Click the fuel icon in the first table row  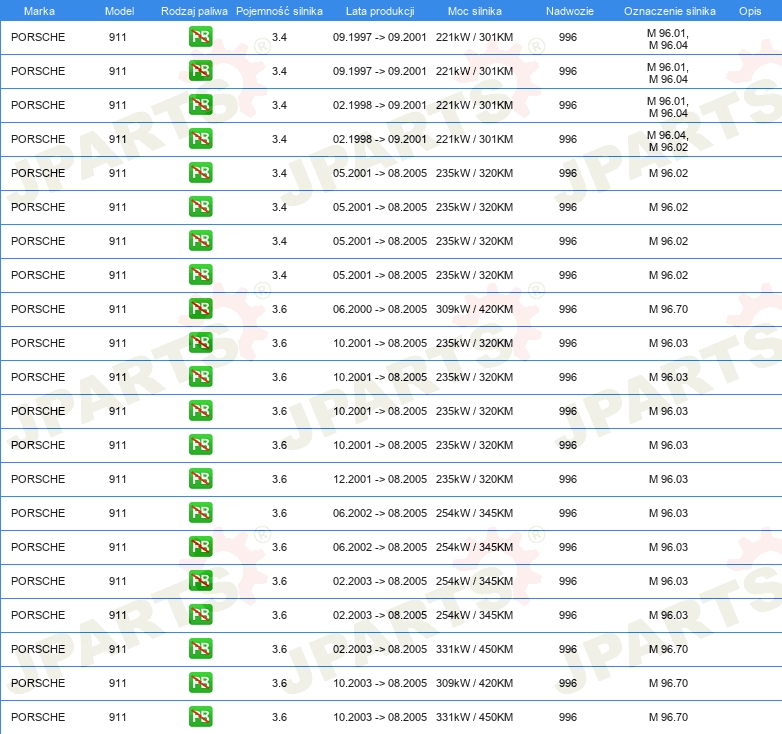[200, 38]
